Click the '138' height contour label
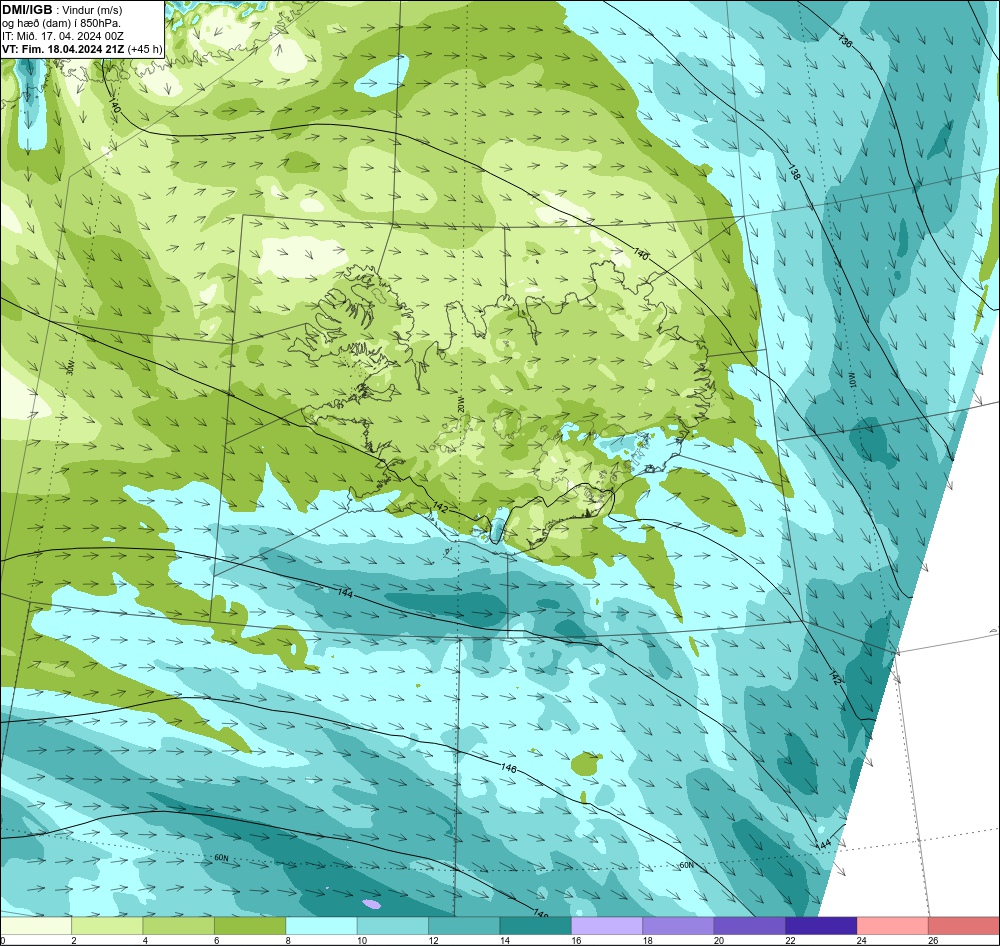The image size is (1000, 946). (793, 172)
